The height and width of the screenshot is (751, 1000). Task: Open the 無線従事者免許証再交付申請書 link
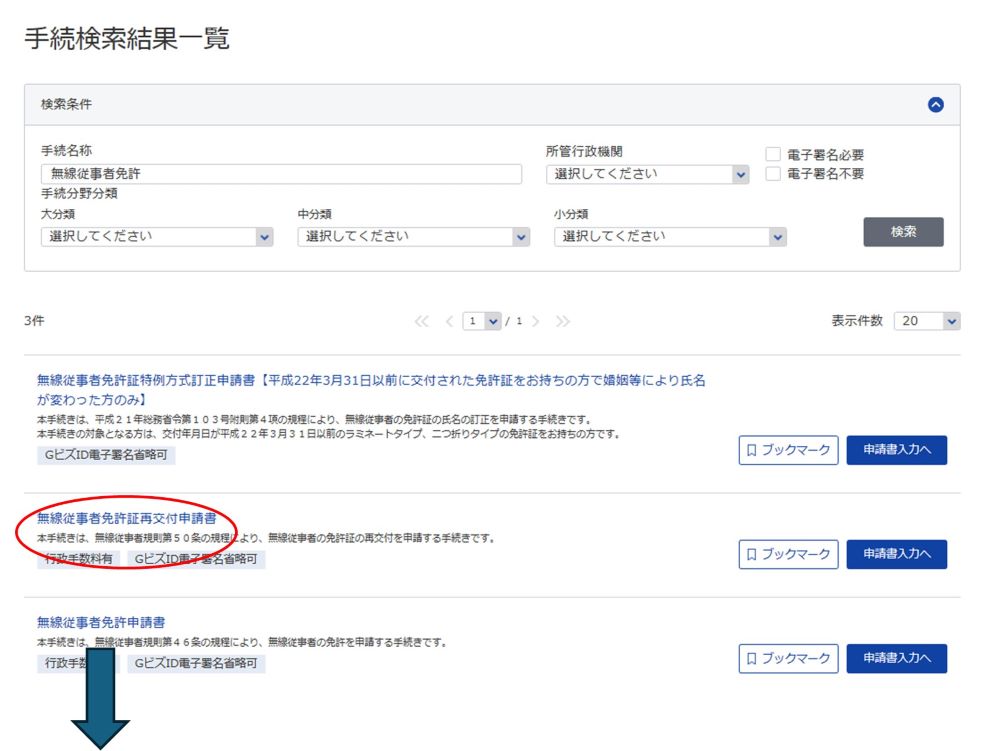click(126, 518)
